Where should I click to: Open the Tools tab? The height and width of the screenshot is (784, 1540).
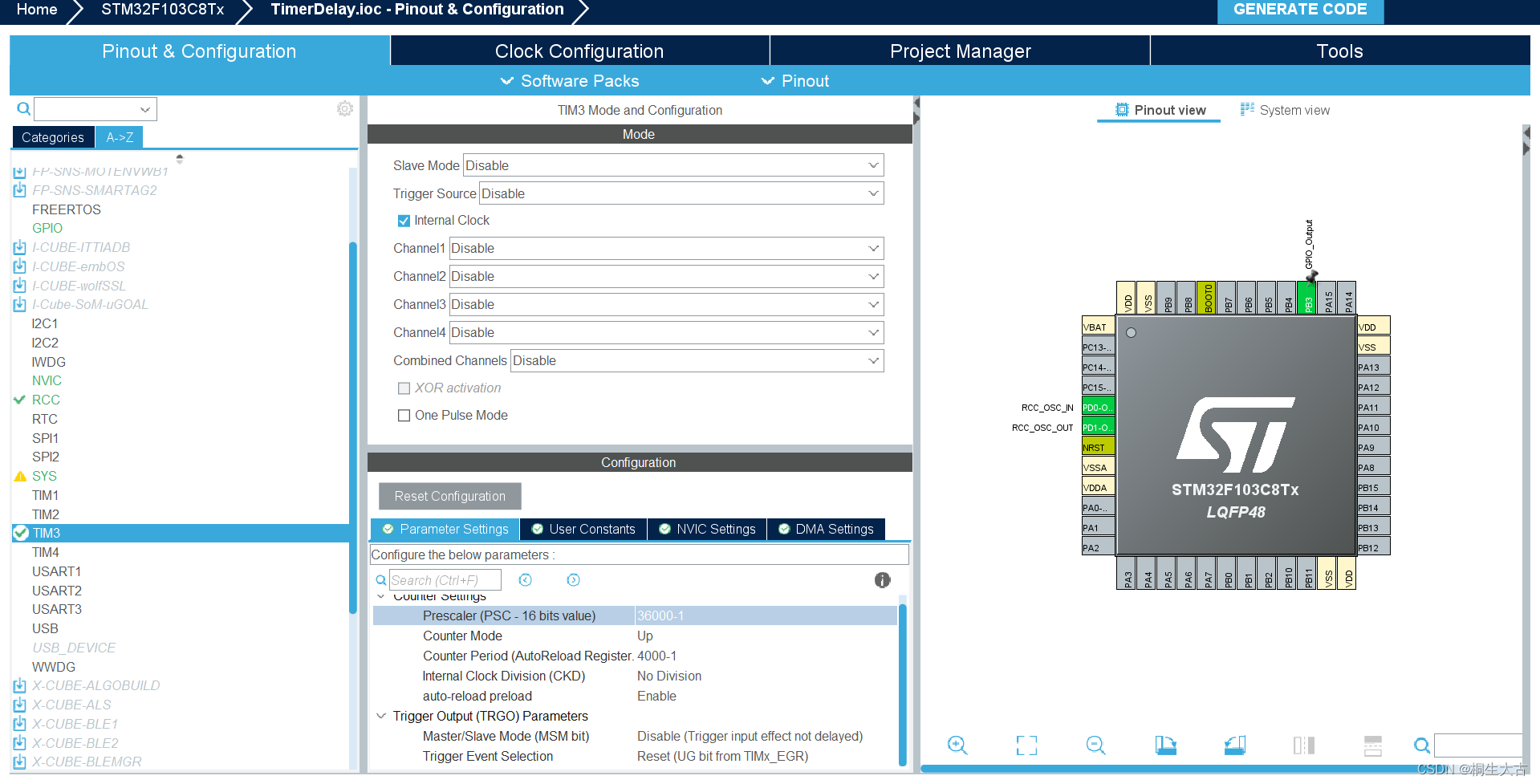[1339, 51]
